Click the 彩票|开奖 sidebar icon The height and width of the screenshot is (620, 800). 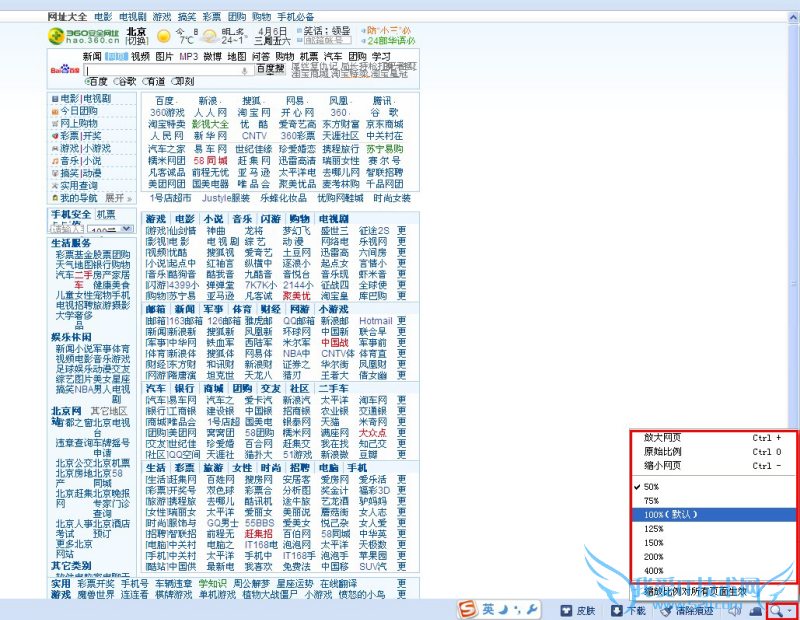[x=55, y=136]
